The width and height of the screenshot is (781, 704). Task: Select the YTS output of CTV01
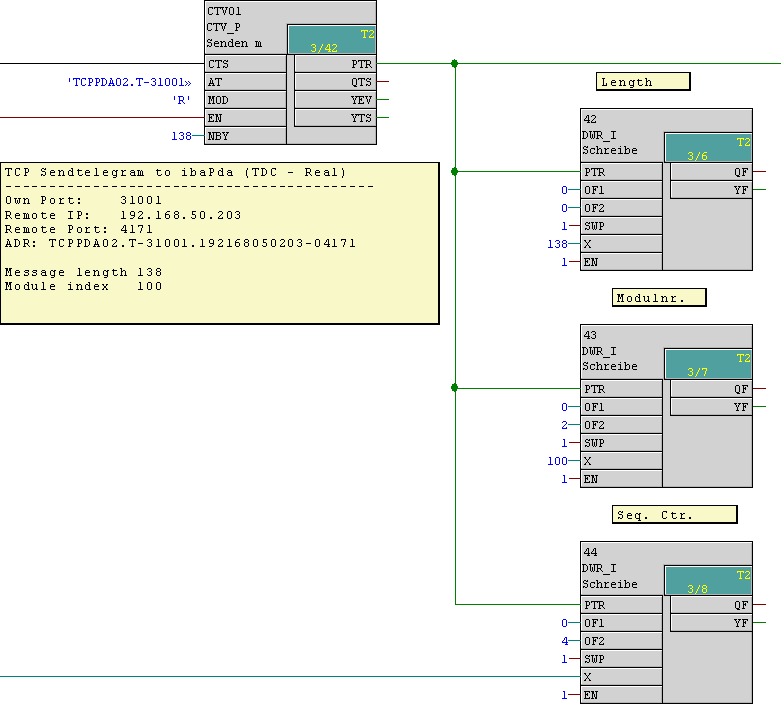point(335,118)
